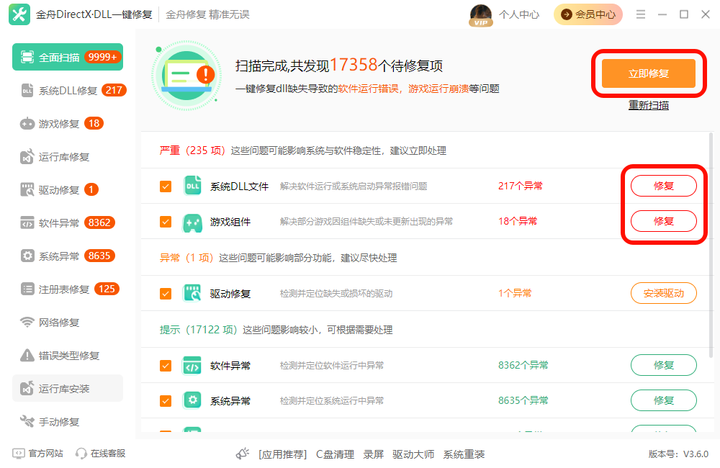This screenshot has height=468, width=720.
Task: Click the 游戏组件 gamepad icon
Action: pyautogui.click(x=192, y=222)
